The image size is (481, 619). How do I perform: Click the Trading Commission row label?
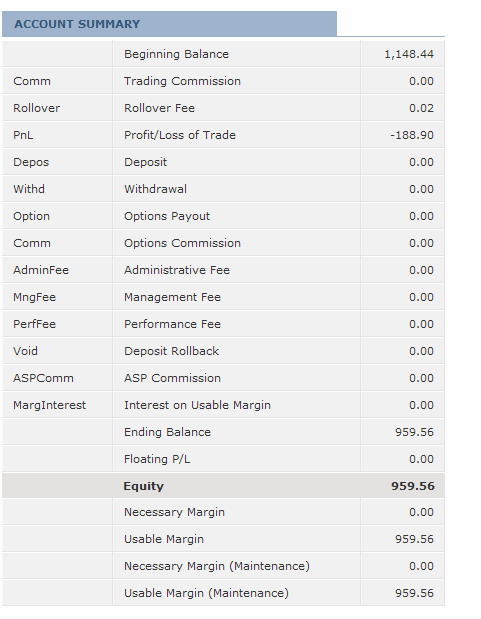point(182,81)
